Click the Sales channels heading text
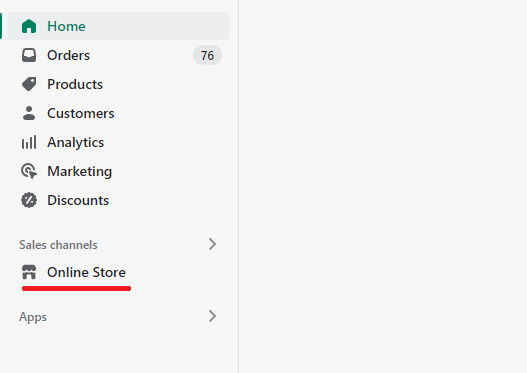The width and height of the screenshot is (527, 373). [58, 245]
